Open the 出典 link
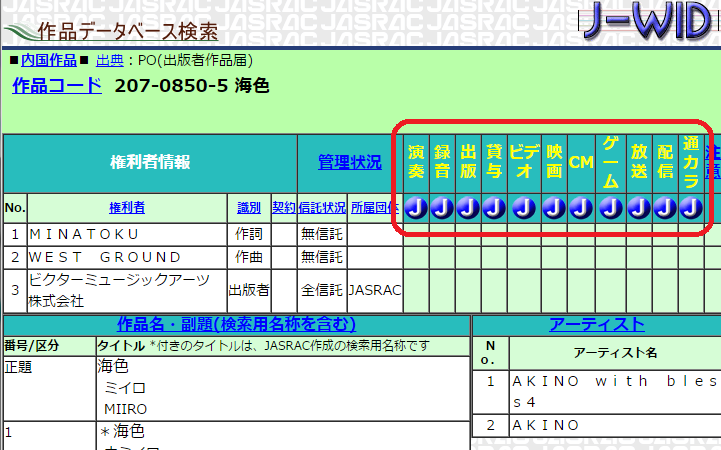 pyautogui.click(x=109, y=60)
